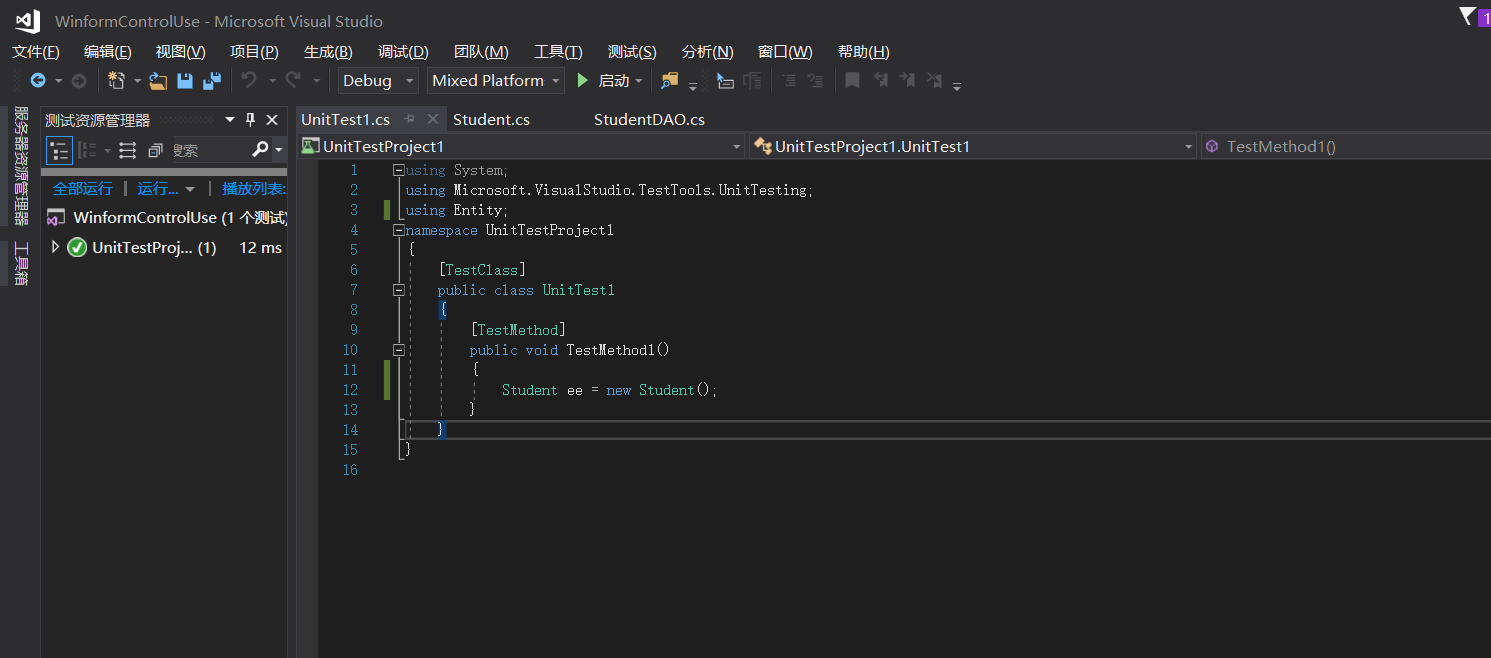Toggle the hierarchy view in Test Explorer
Screen dimensions: 1491x658
click(59, 150)
